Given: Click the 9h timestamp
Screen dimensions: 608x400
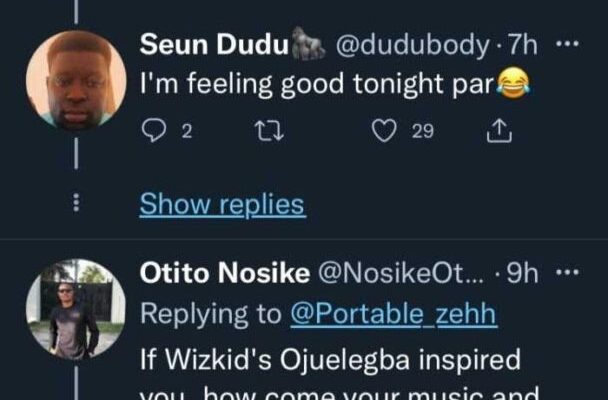Looking at the screenshot, I should tap(522, 274).
